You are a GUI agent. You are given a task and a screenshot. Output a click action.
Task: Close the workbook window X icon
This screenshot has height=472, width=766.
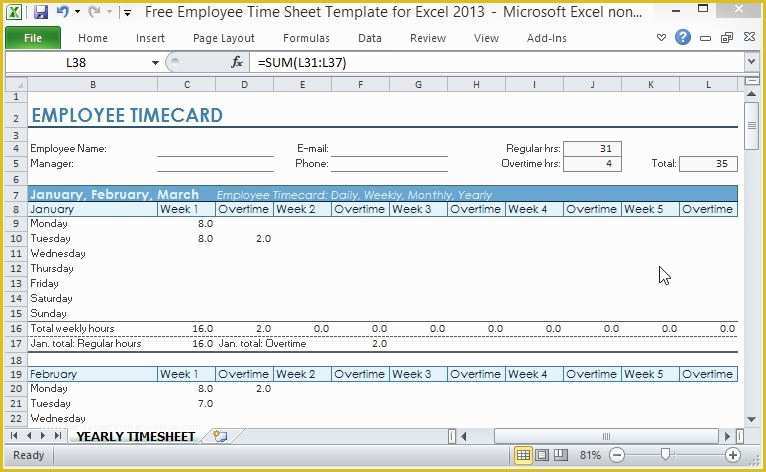pos(749,37)
